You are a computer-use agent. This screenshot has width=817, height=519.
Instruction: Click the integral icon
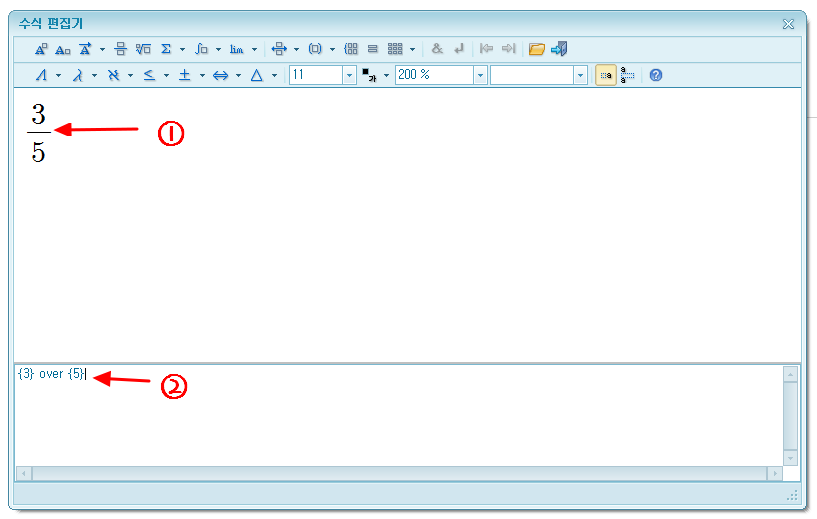[201, 50]
